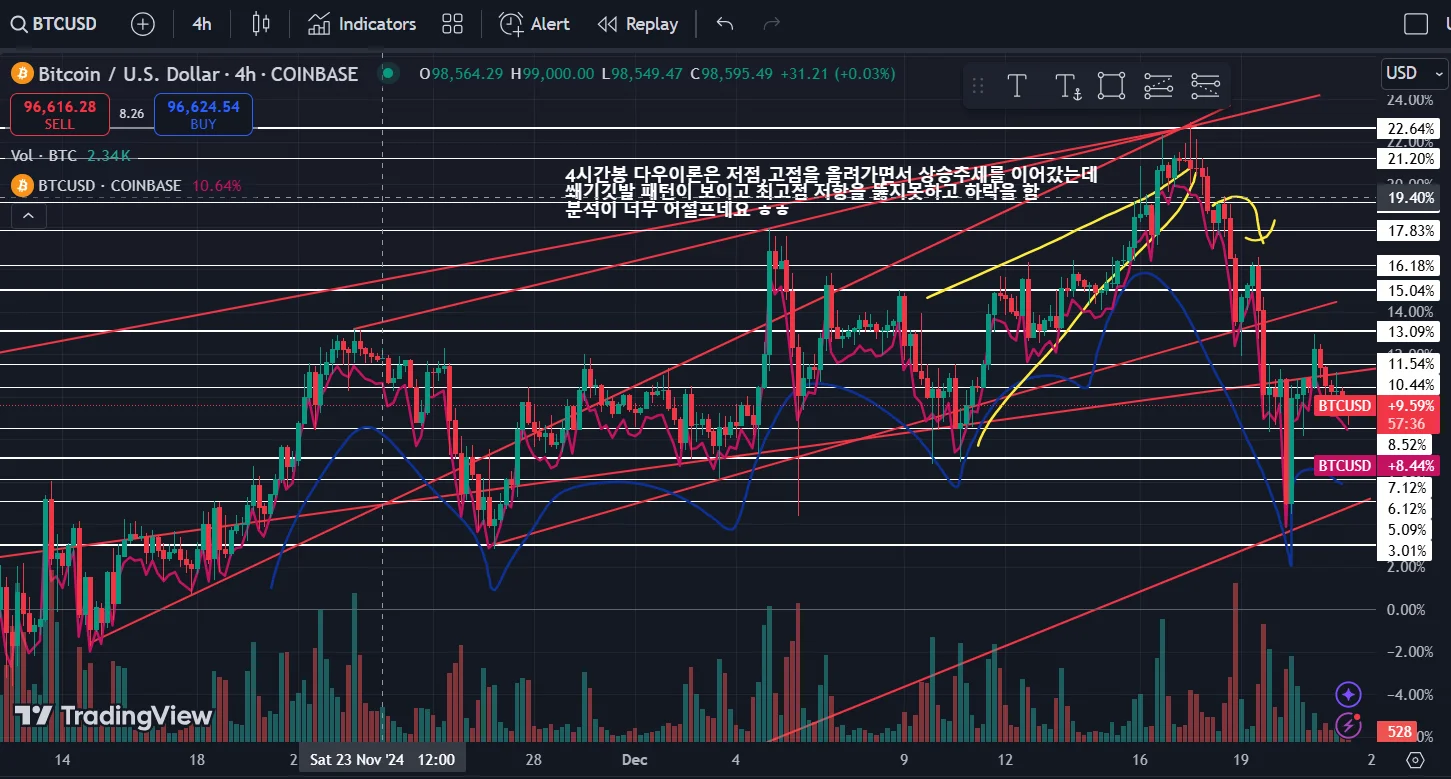Image resolution: width=1451 pixels, height=779 pixels.
Task: Create a new Alert
Action: pyautogui.click(x=534, y=24)
